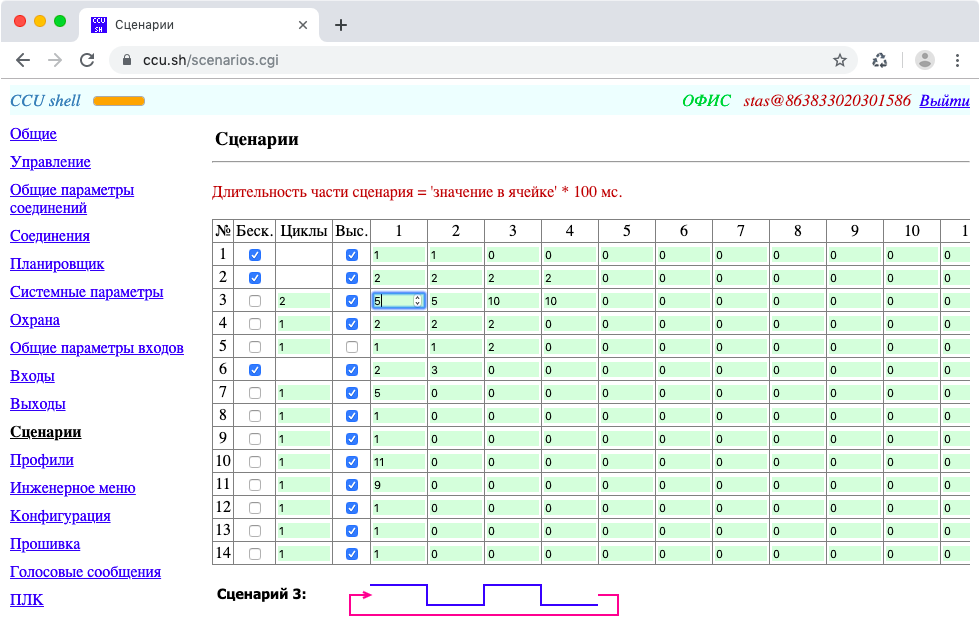
Task: Navigate to Выходы
Action: (37, 404)
